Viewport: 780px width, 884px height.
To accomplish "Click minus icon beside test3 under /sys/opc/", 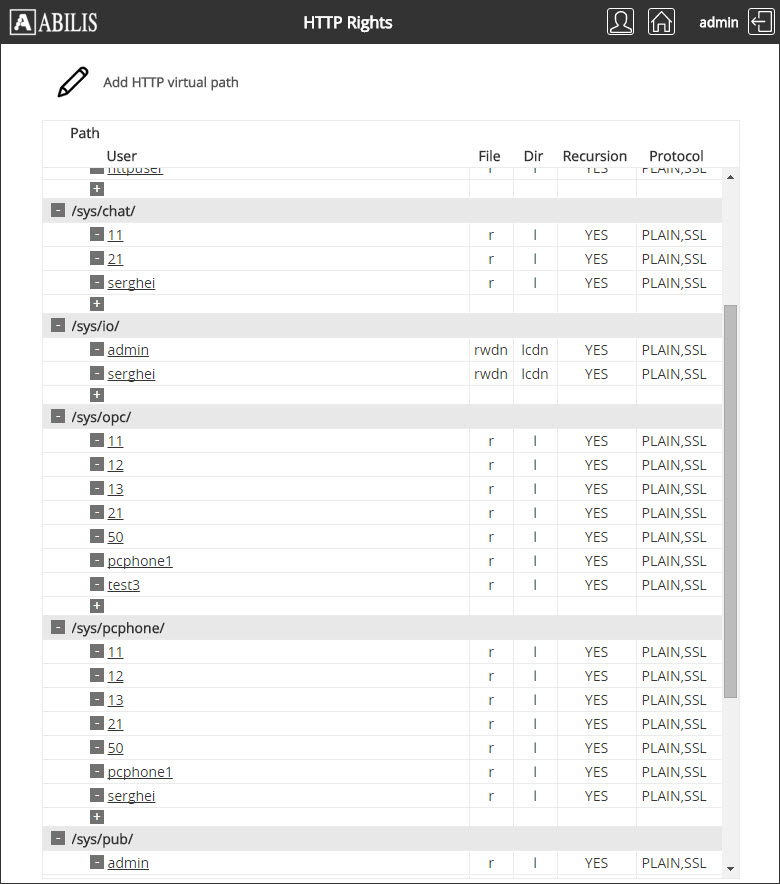I will pos(97,585).
